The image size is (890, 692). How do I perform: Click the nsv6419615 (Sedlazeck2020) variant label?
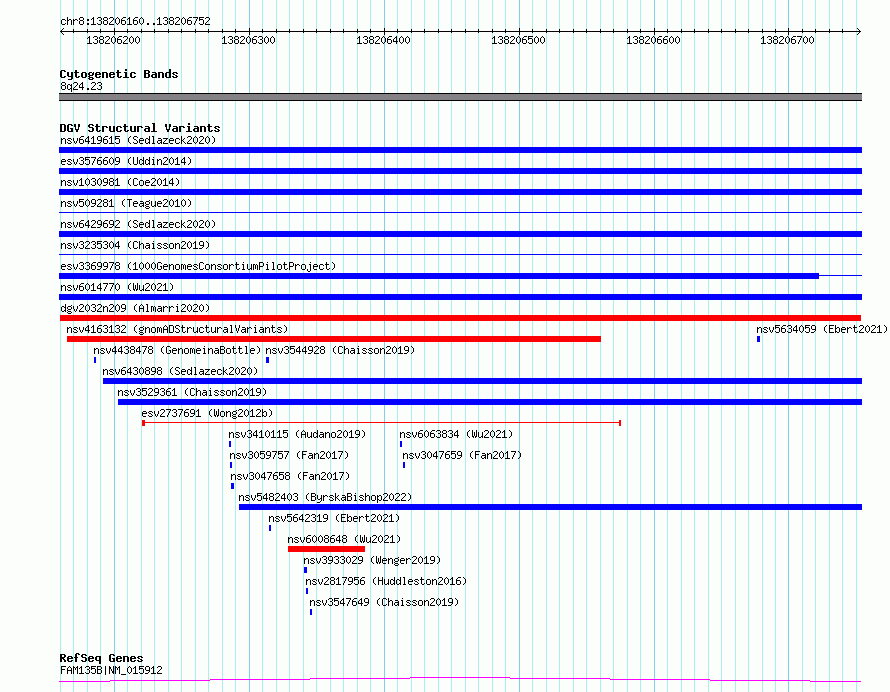click(138, 140)
